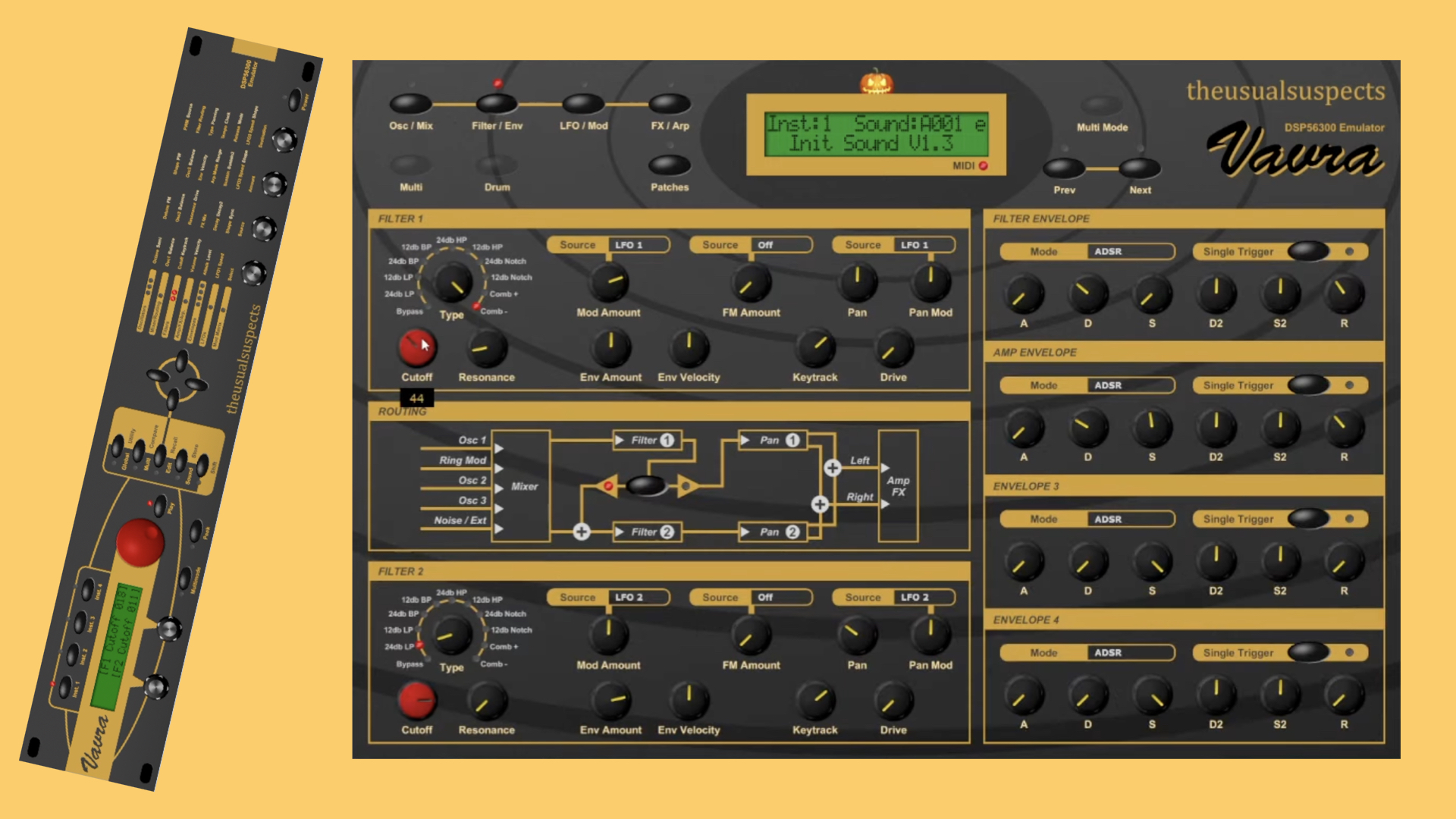Click the routing switch knob between filters
The image size is (1456, 819).
tap(646, 485)
